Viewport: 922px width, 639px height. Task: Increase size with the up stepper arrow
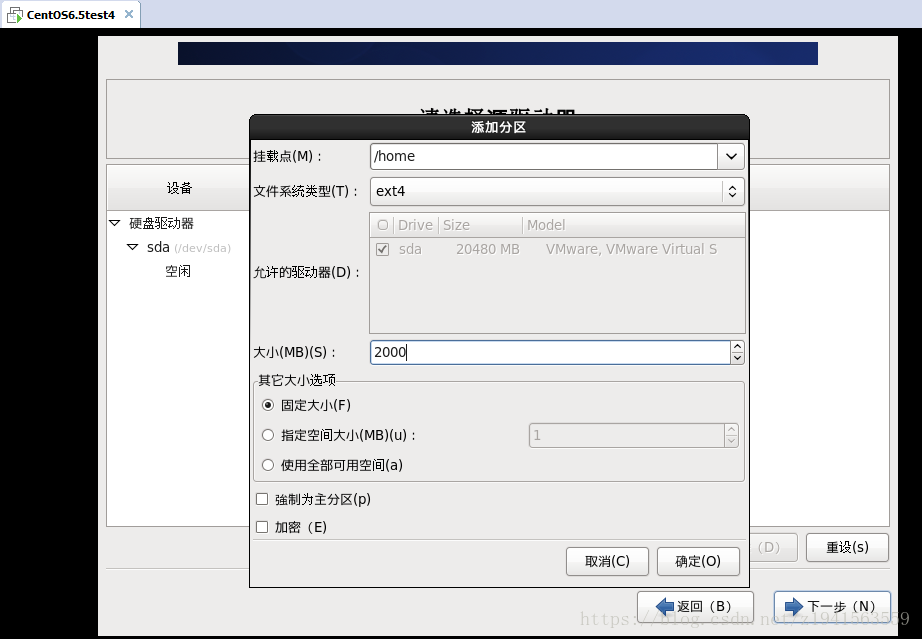(737, 347)
